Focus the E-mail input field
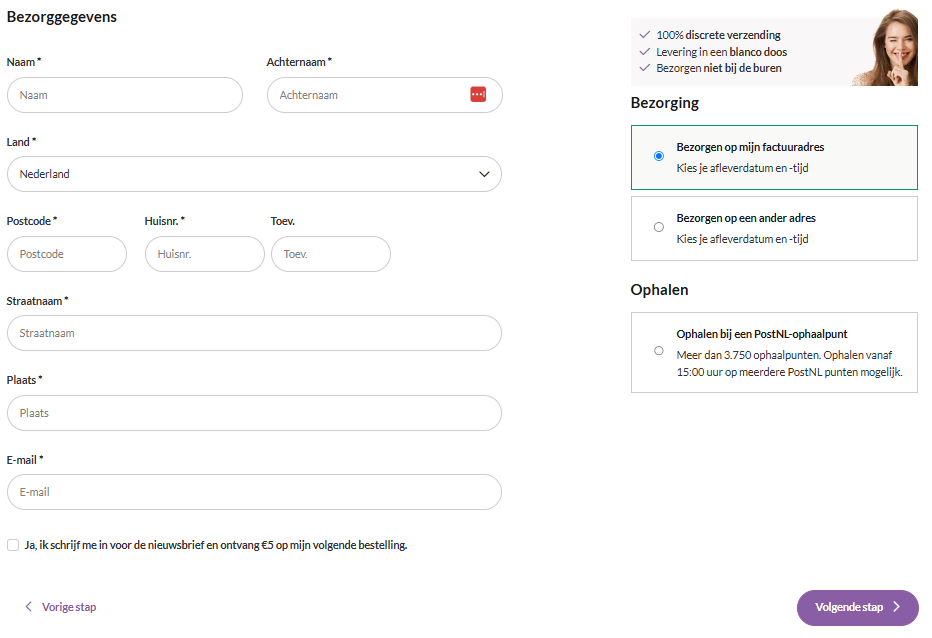932x638 pixels. click(254, 492)
